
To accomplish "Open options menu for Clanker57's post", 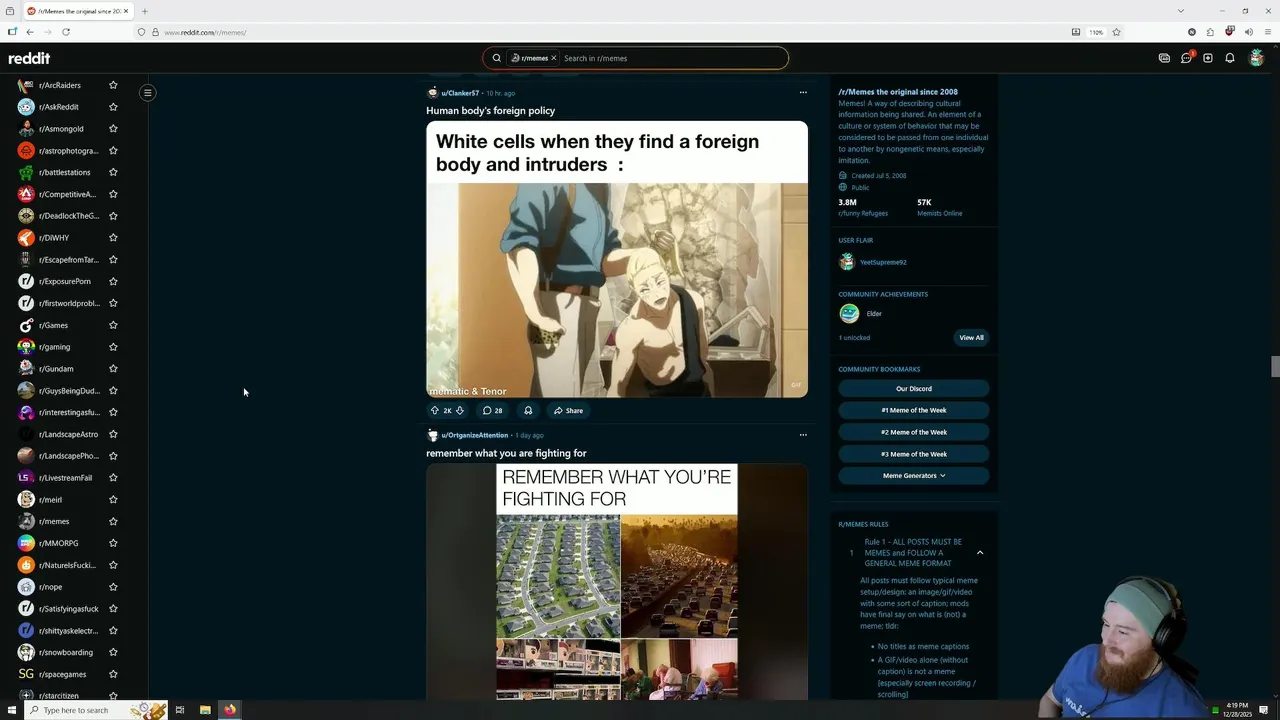I will click(803, 93).
